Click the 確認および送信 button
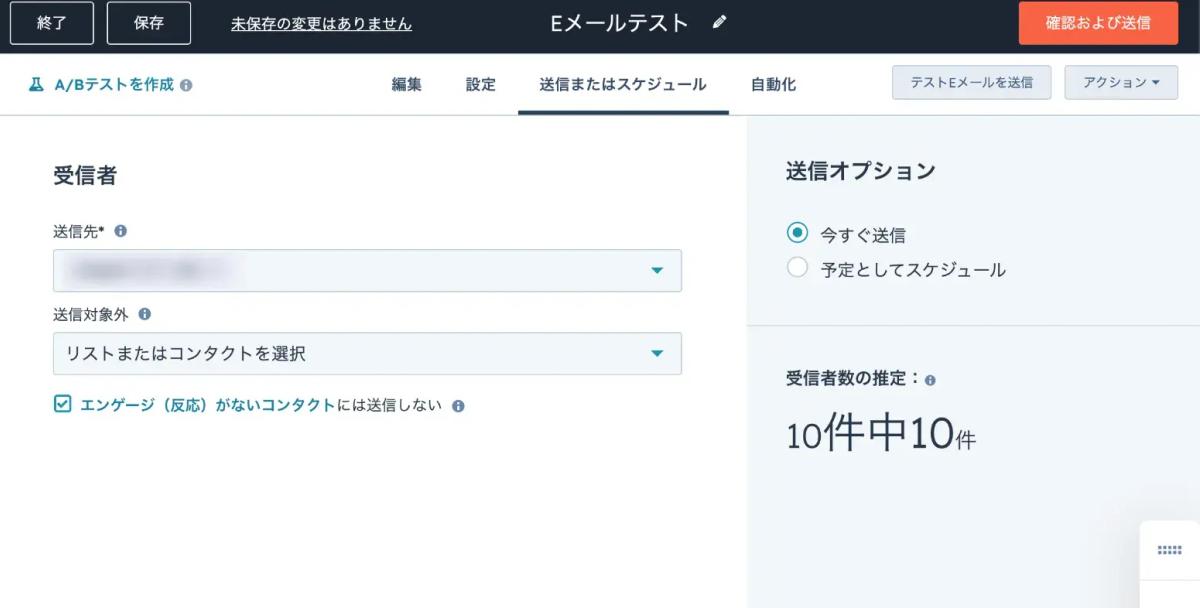This screenshot has height=608, width=1200. [x=1098, y=23]
